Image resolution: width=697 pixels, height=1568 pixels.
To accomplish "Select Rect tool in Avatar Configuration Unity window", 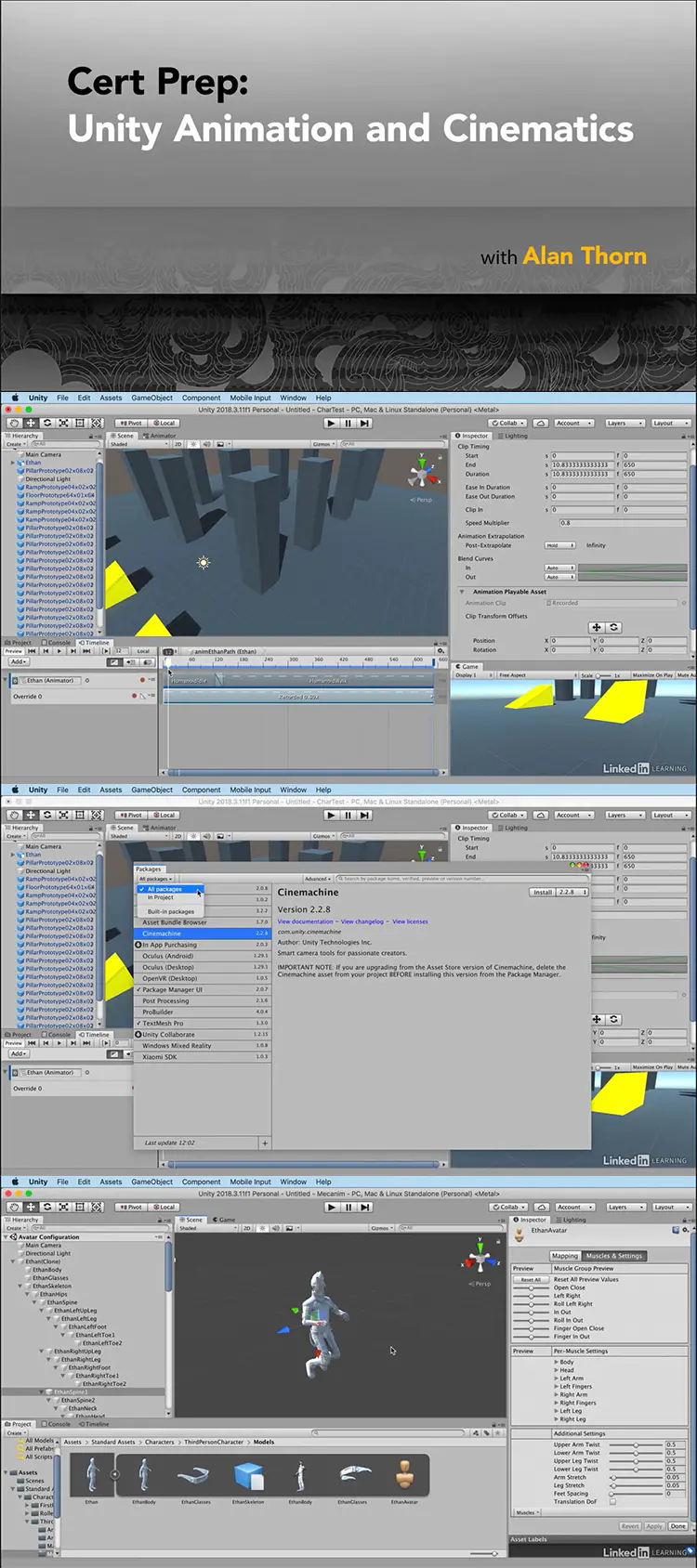I will [x=81, y=1207].
